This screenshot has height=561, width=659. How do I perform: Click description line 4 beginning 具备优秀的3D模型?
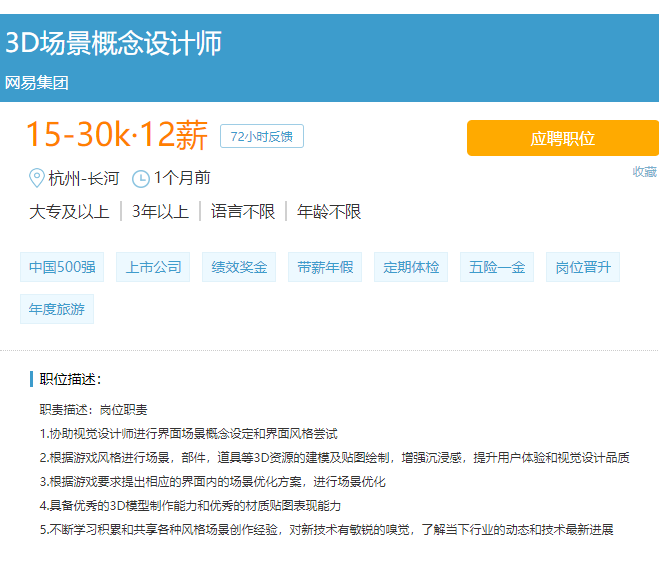coord(190,506)
